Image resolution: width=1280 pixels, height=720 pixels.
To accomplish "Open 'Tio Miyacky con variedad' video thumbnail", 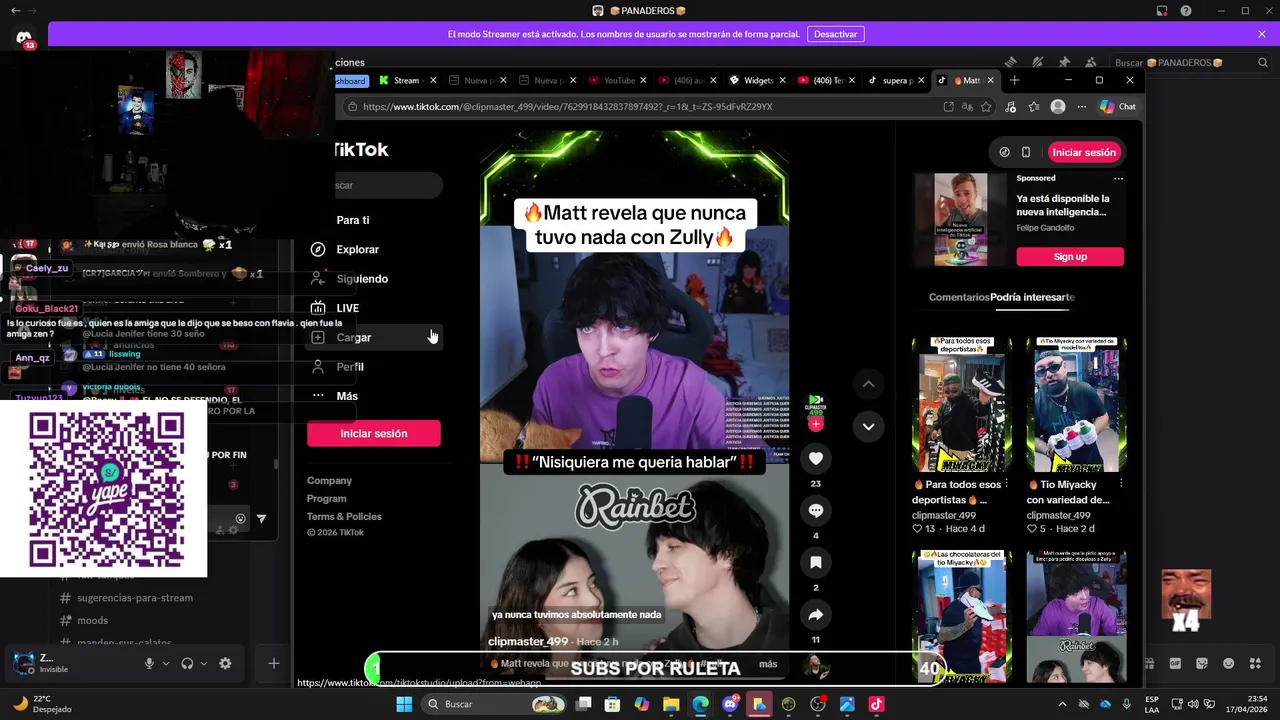I will (1076, 404).
